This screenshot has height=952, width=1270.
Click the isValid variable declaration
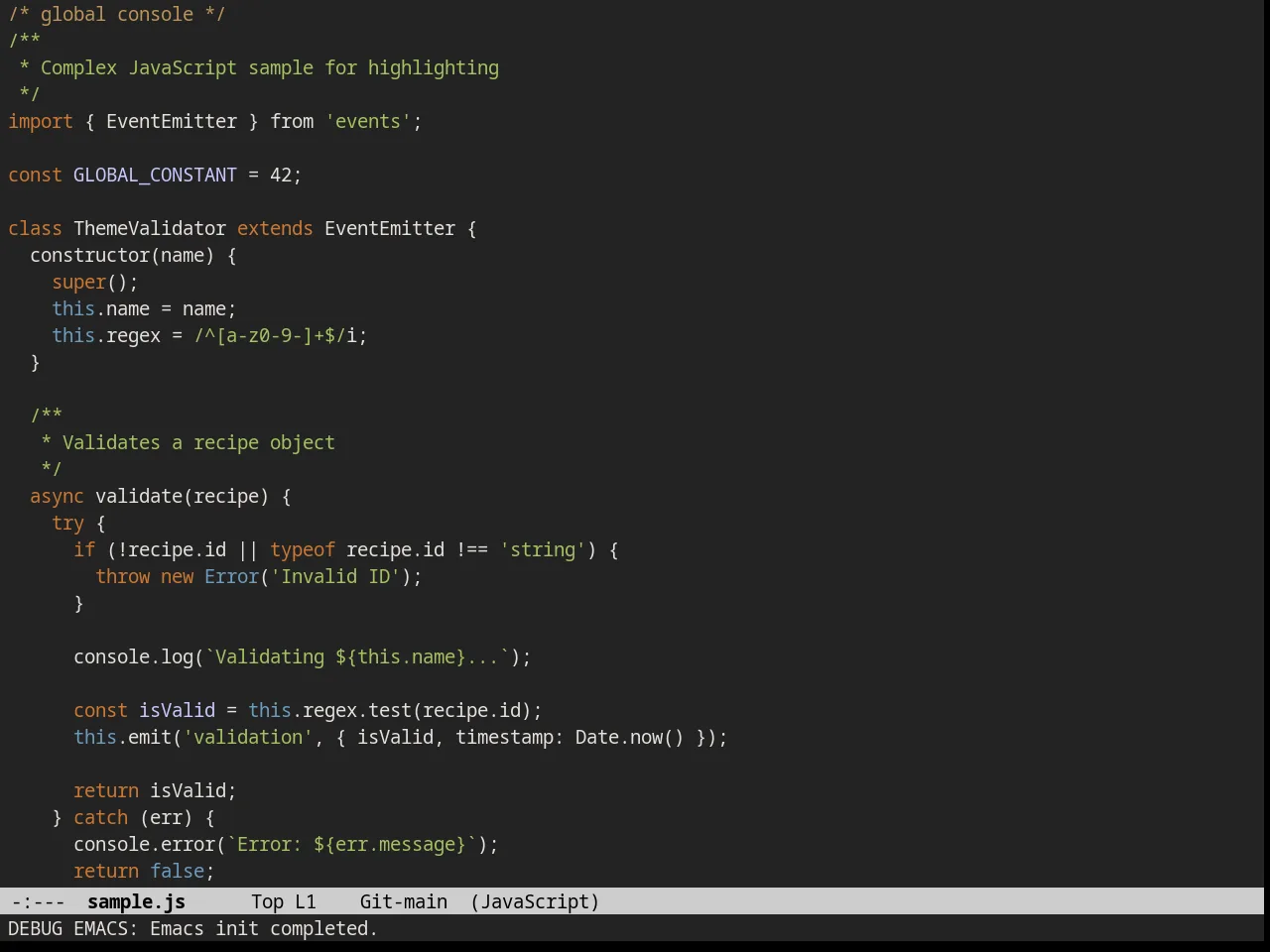(x=177, y=710)
